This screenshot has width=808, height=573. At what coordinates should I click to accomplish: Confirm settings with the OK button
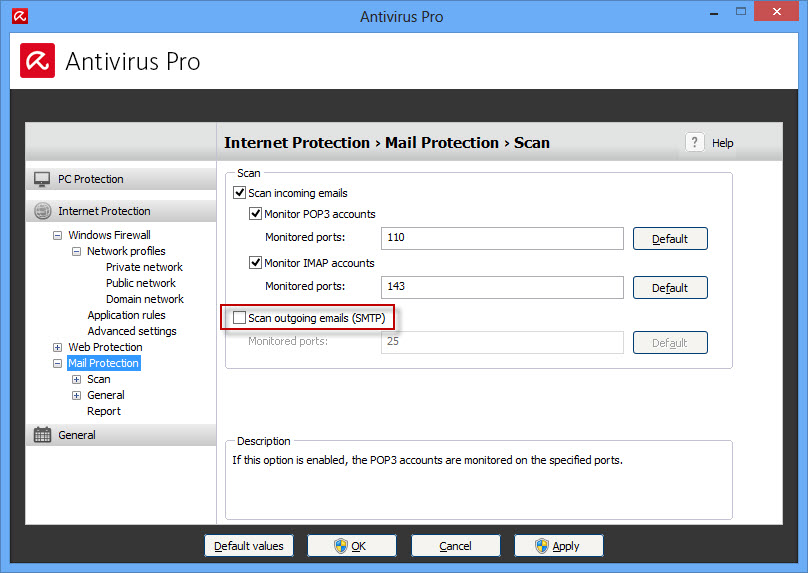point(352,546)
